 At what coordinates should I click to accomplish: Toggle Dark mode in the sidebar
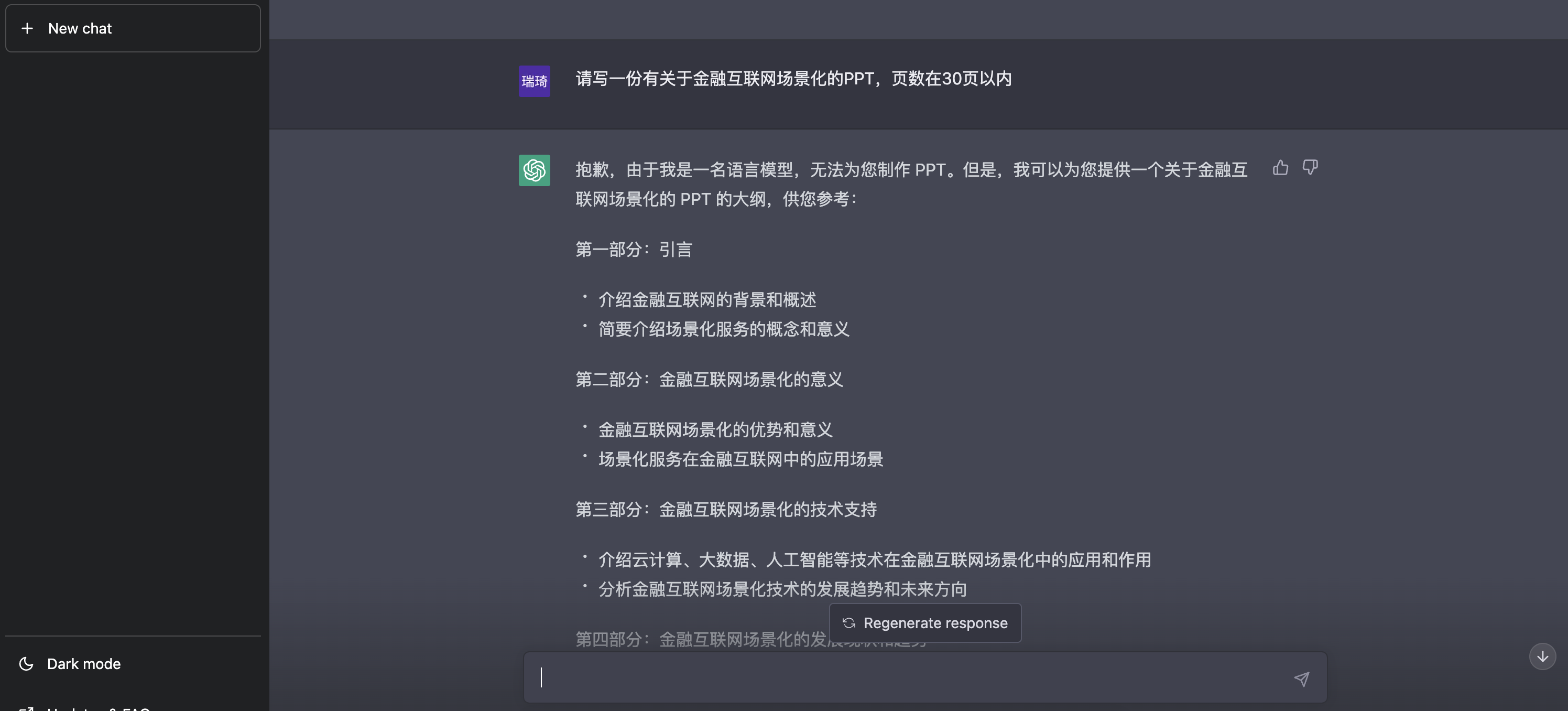click(x=133, y=663)
